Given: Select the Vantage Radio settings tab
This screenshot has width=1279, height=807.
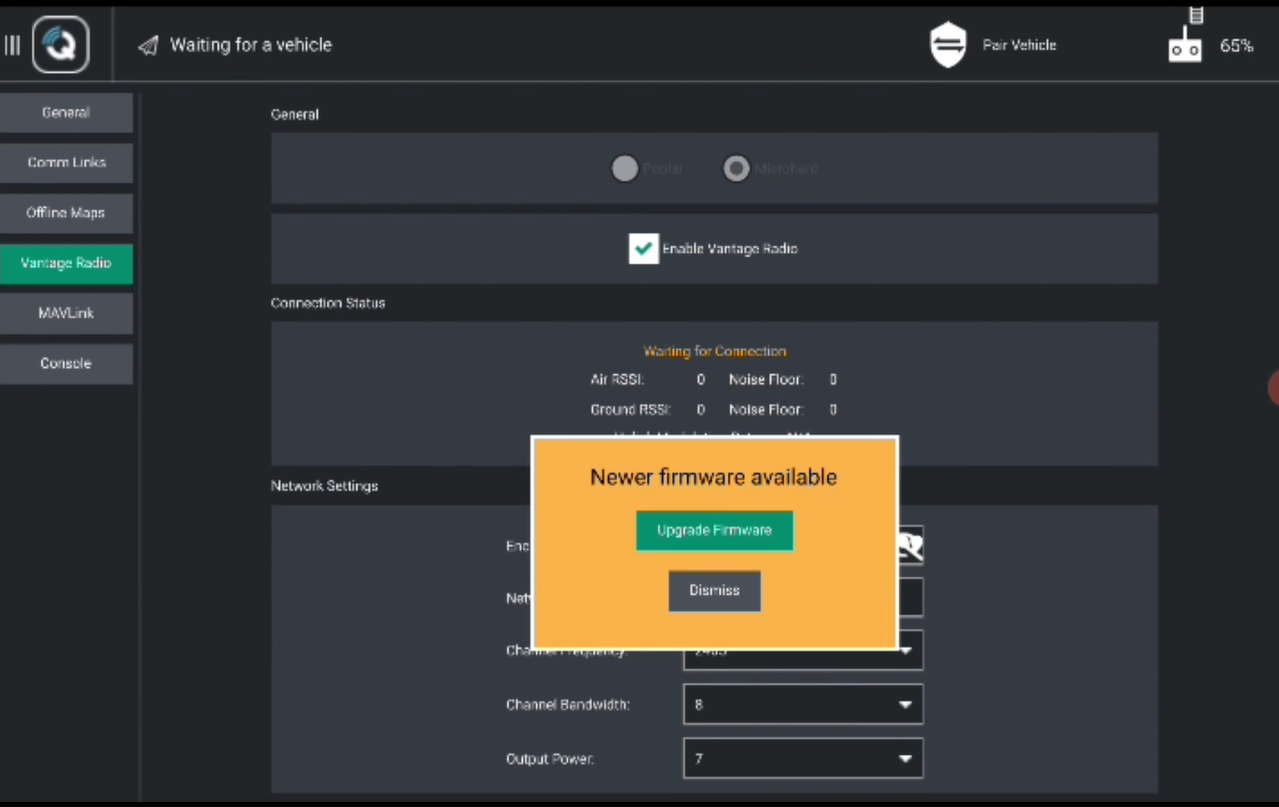Looking at the screenshot, I should pyautogui.click(x=66, y=264).
